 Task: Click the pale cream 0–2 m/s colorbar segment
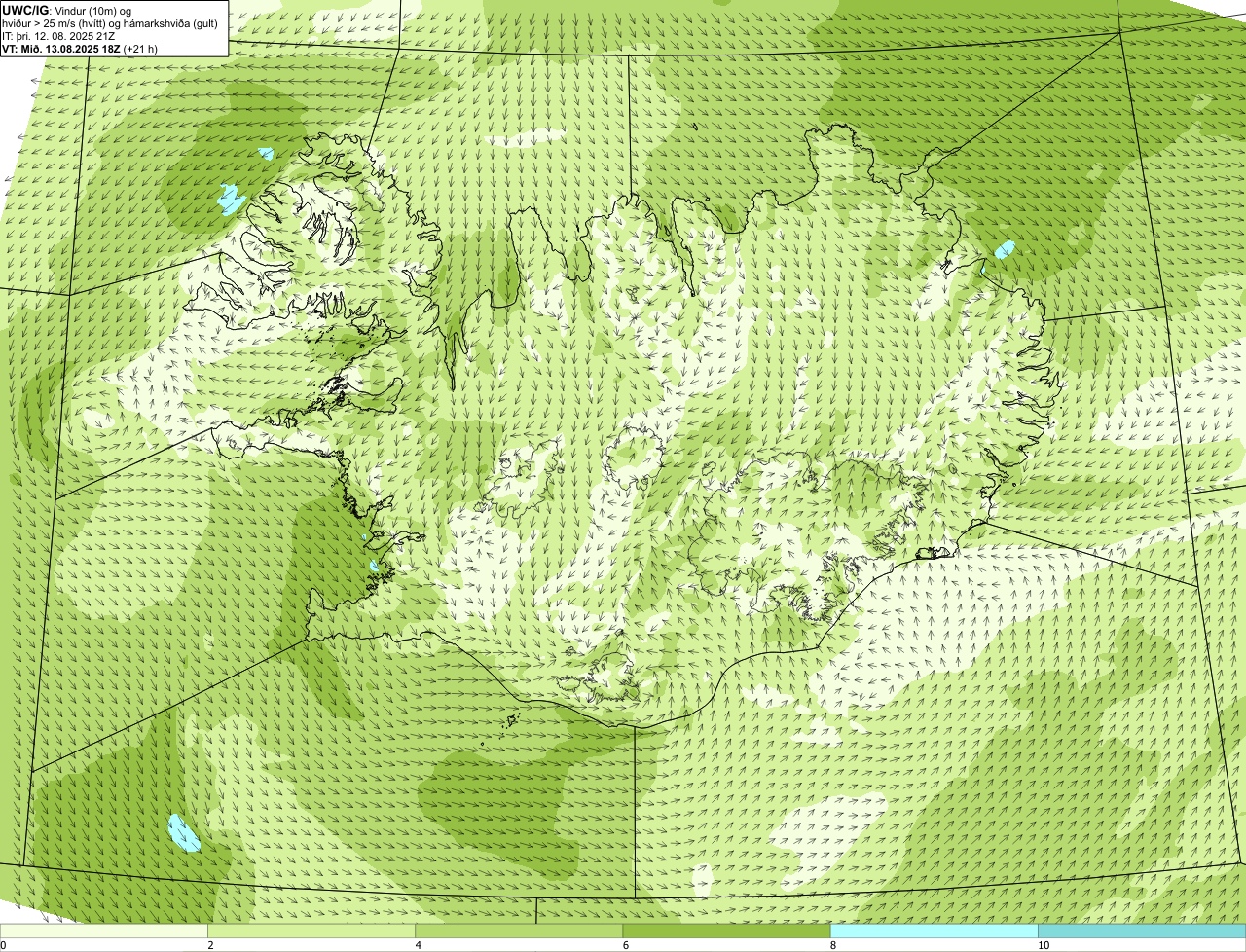click(104, 931)
